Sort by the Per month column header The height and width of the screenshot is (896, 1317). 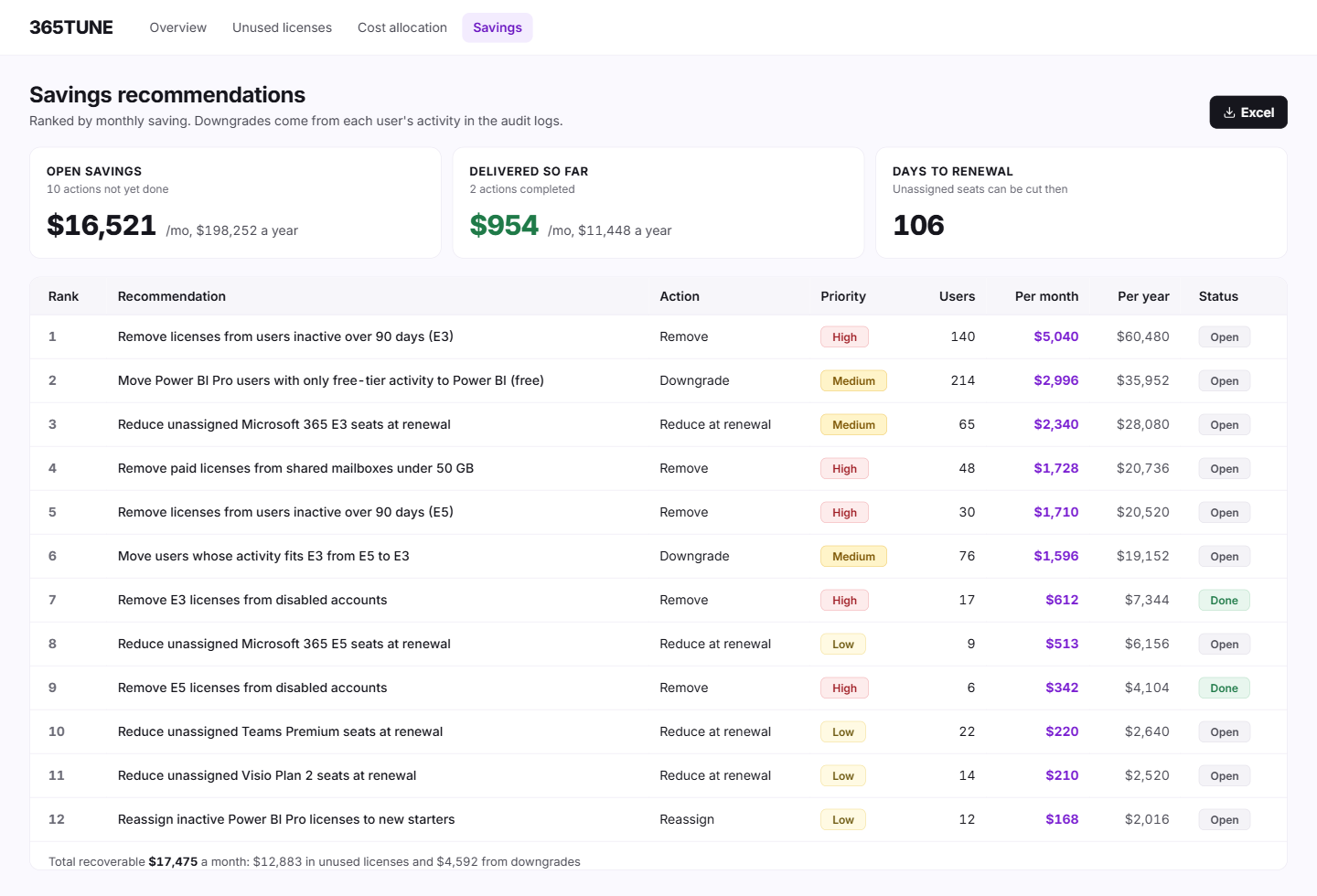[x=1046, y=296]
